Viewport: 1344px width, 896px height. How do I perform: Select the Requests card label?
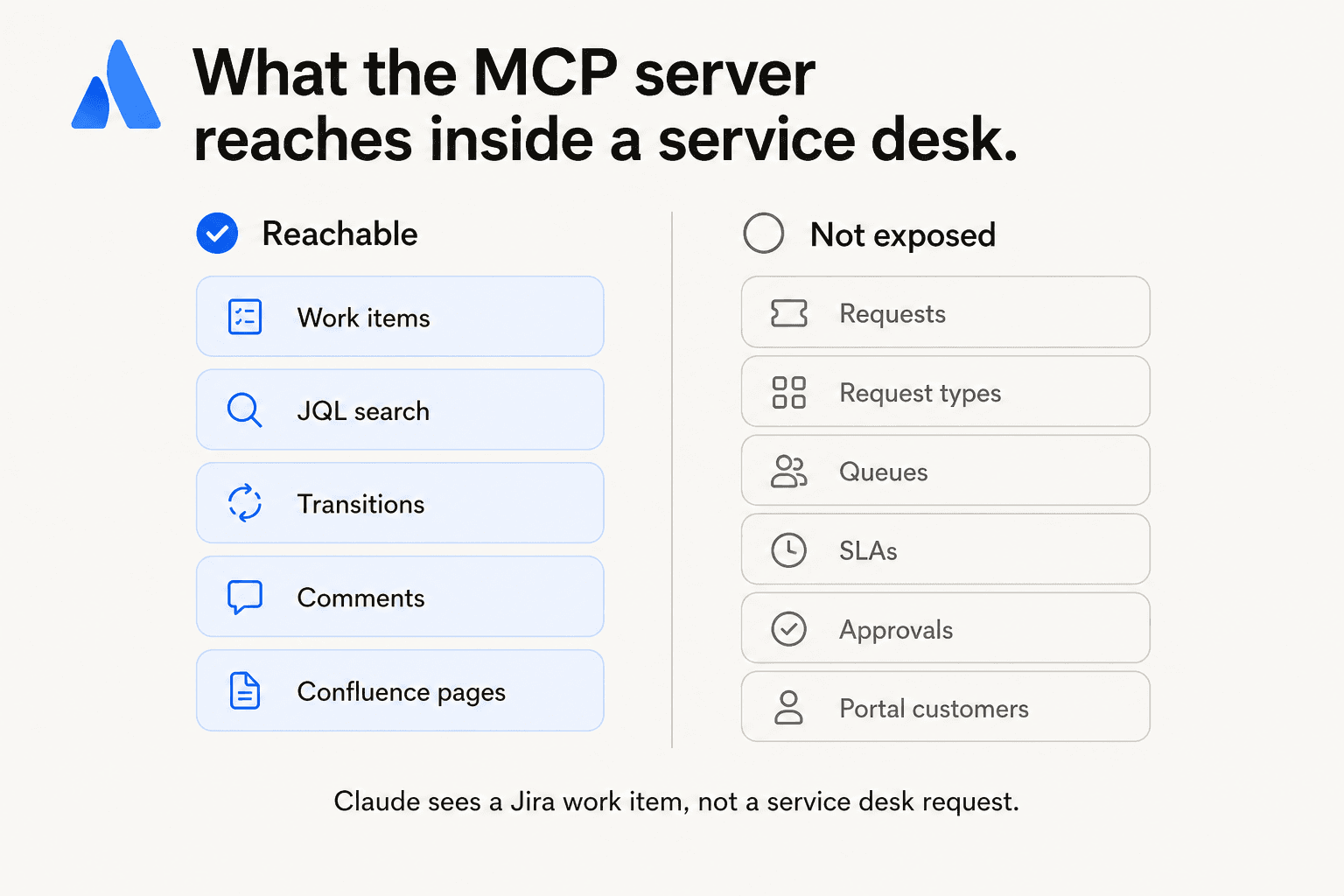(x=892, y=314)
